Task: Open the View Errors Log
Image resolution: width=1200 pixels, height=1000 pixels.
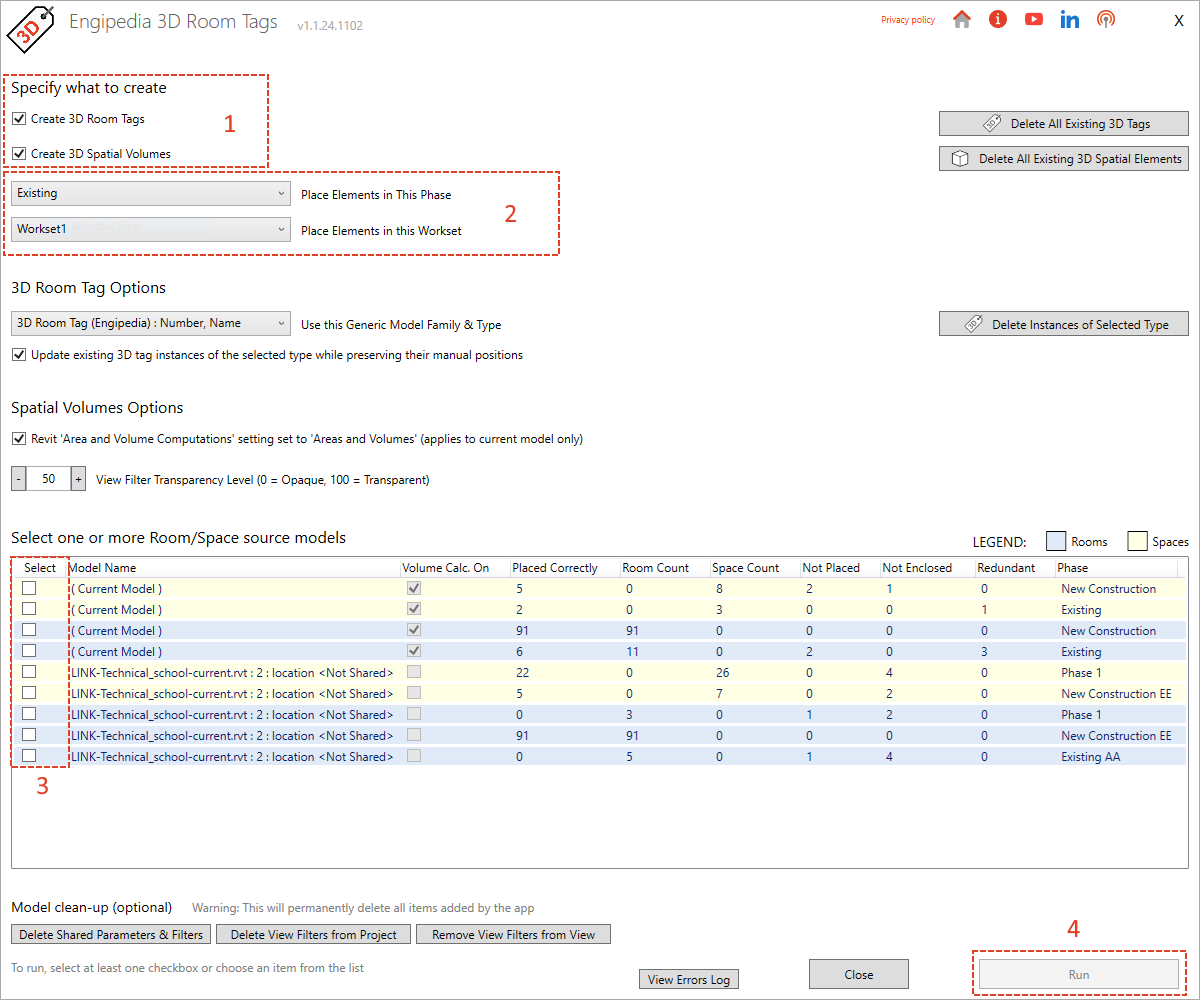Action: [689, 979]
